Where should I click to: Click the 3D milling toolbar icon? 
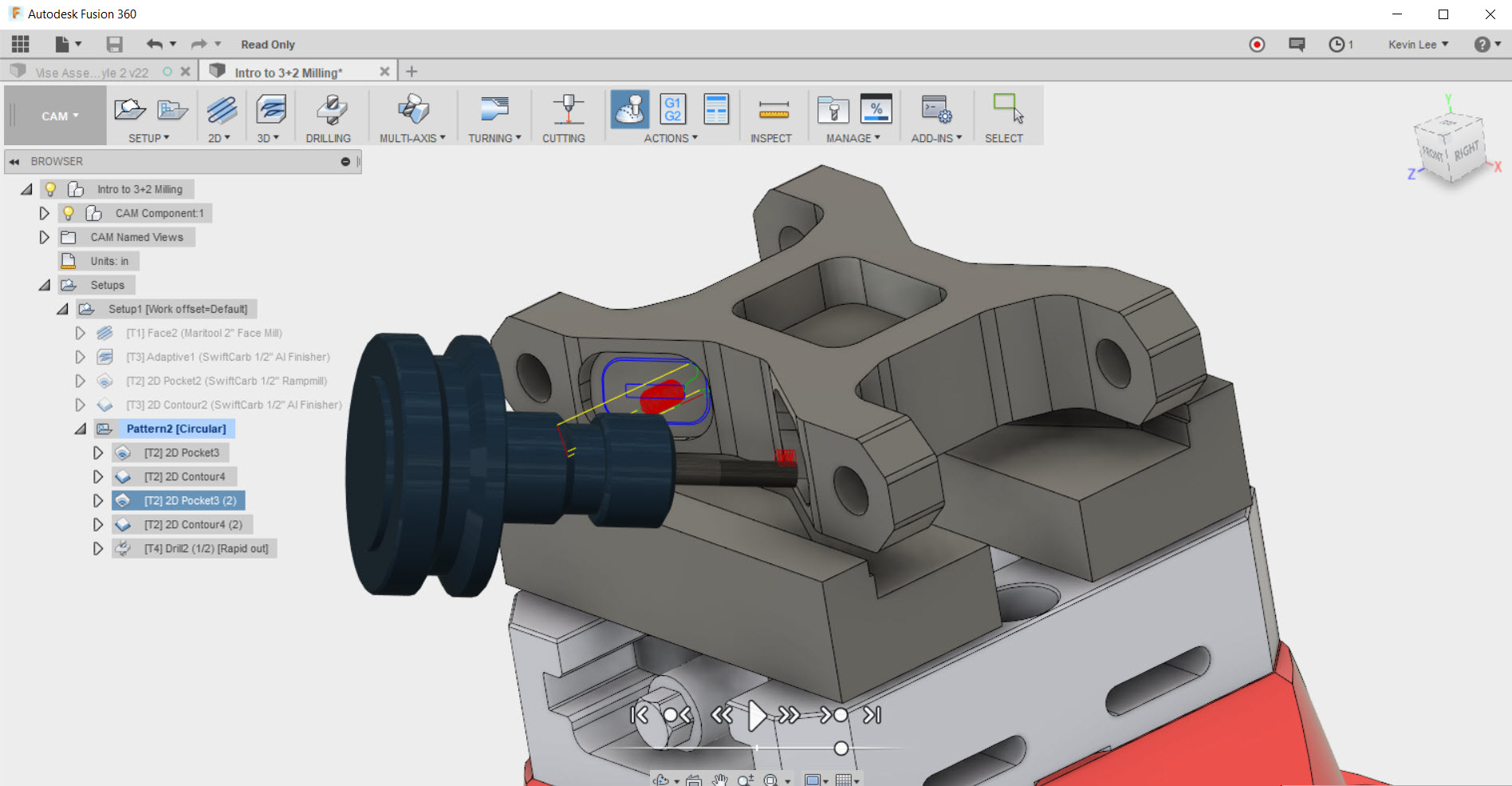271,109
